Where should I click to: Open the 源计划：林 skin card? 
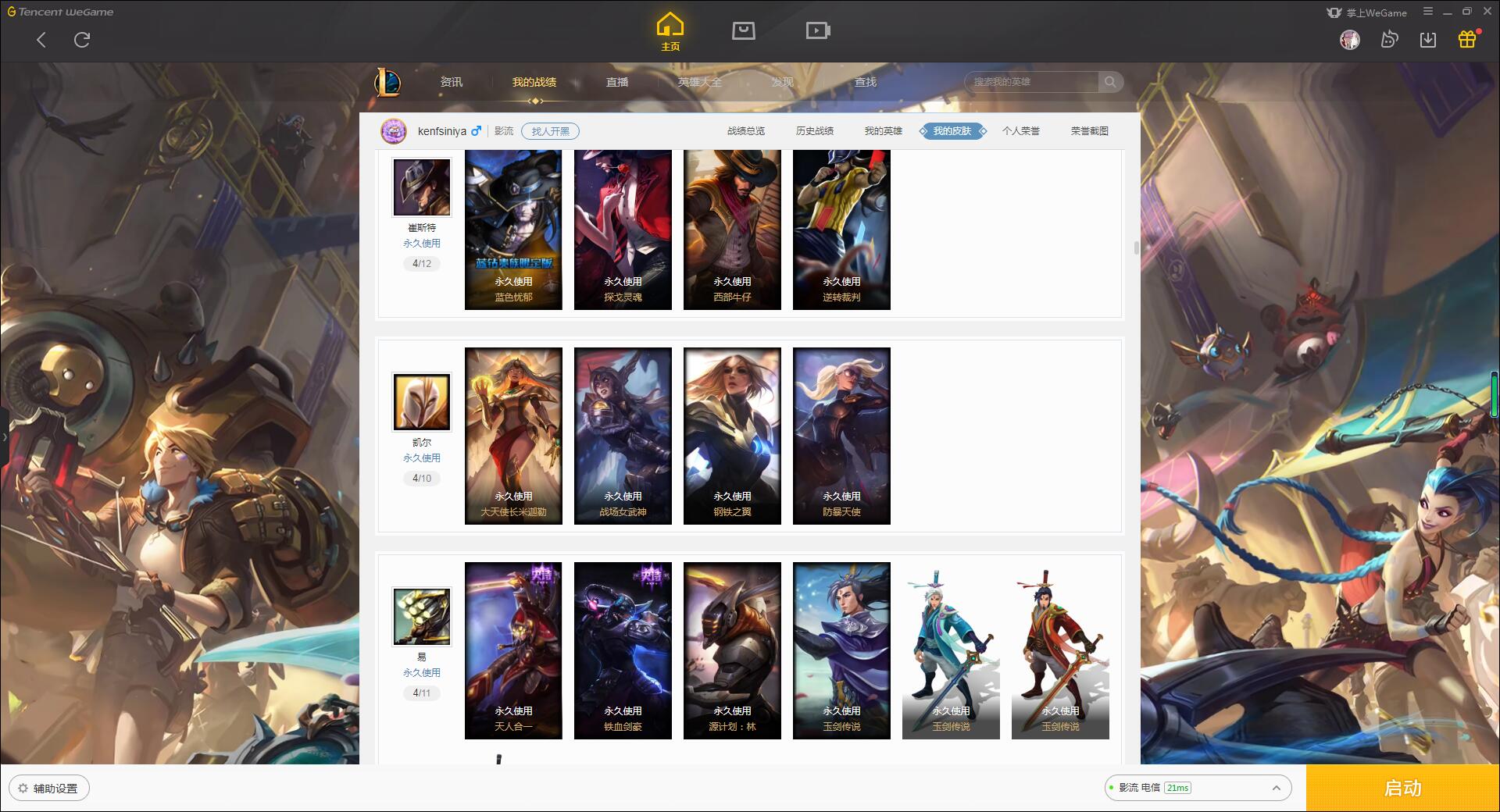click(x=732, y=651)
